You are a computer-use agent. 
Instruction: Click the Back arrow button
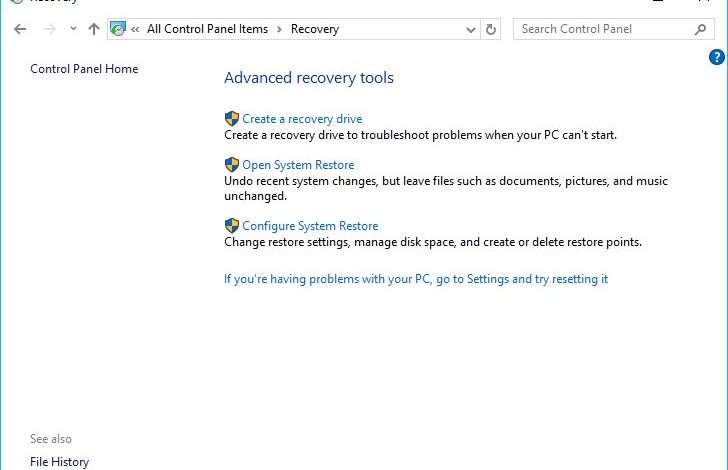20,29
